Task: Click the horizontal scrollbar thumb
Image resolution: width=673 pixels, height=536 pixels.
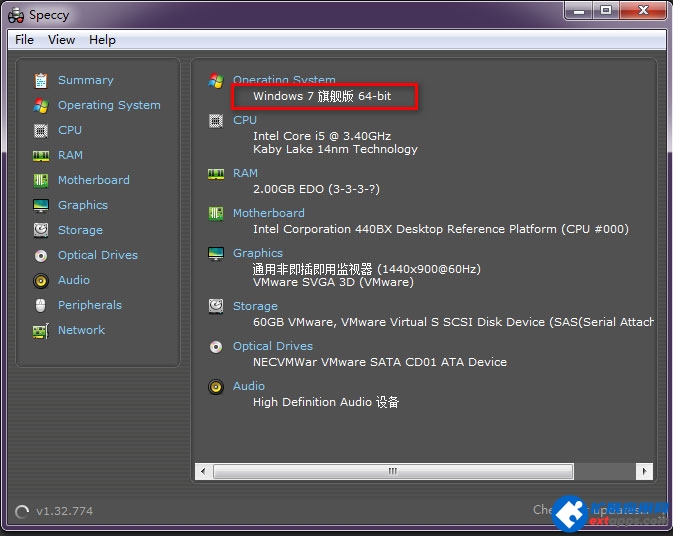Action: pos(393,472)
